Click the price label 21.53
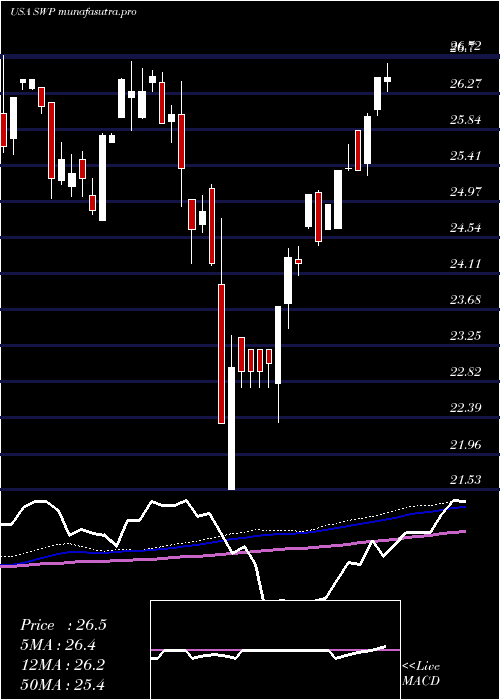This screenshot has height=700, width=500. tap(466, 480)
